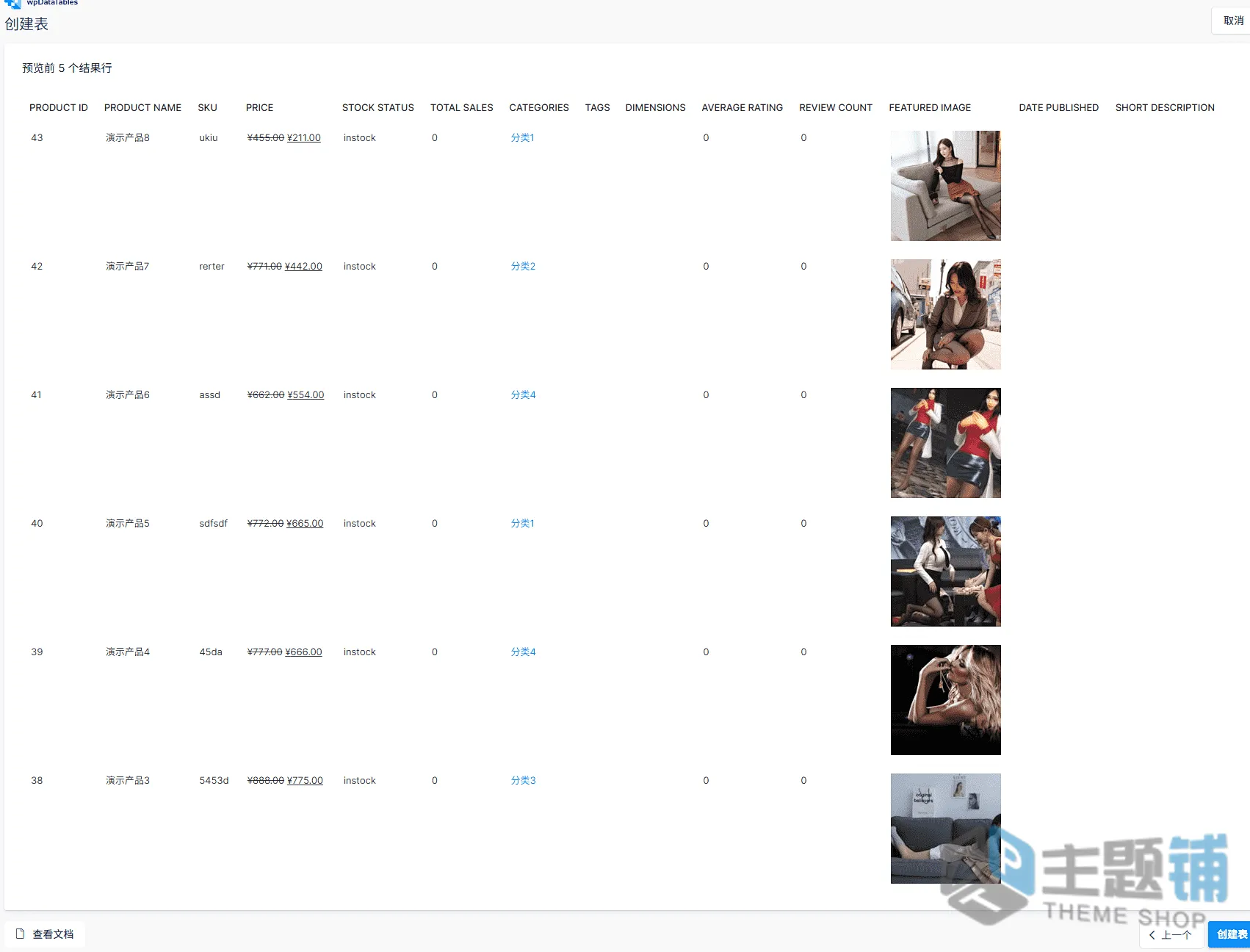Click the TAGS column header

[597, 107]
